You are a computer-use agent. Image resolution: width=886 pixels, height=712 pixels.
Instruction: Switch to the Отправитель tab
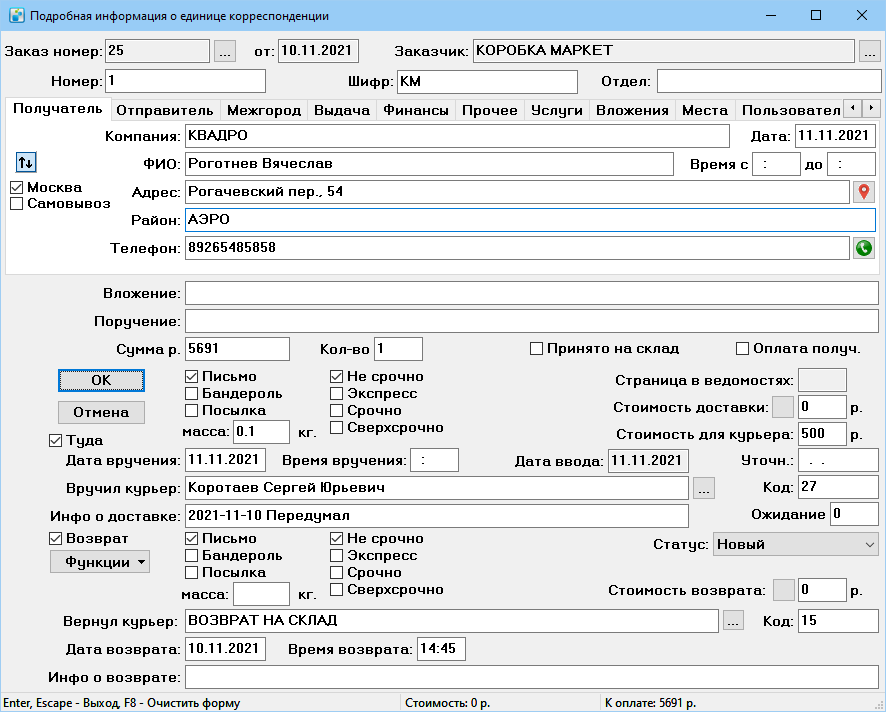coord(164,110)
